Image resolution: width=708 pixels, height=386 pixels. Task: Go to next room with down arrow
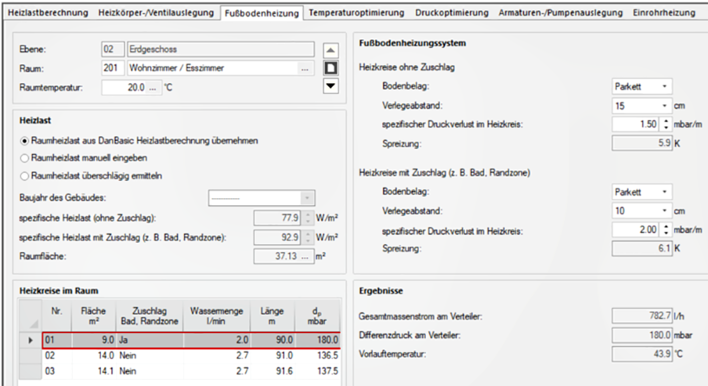point(331,86)
